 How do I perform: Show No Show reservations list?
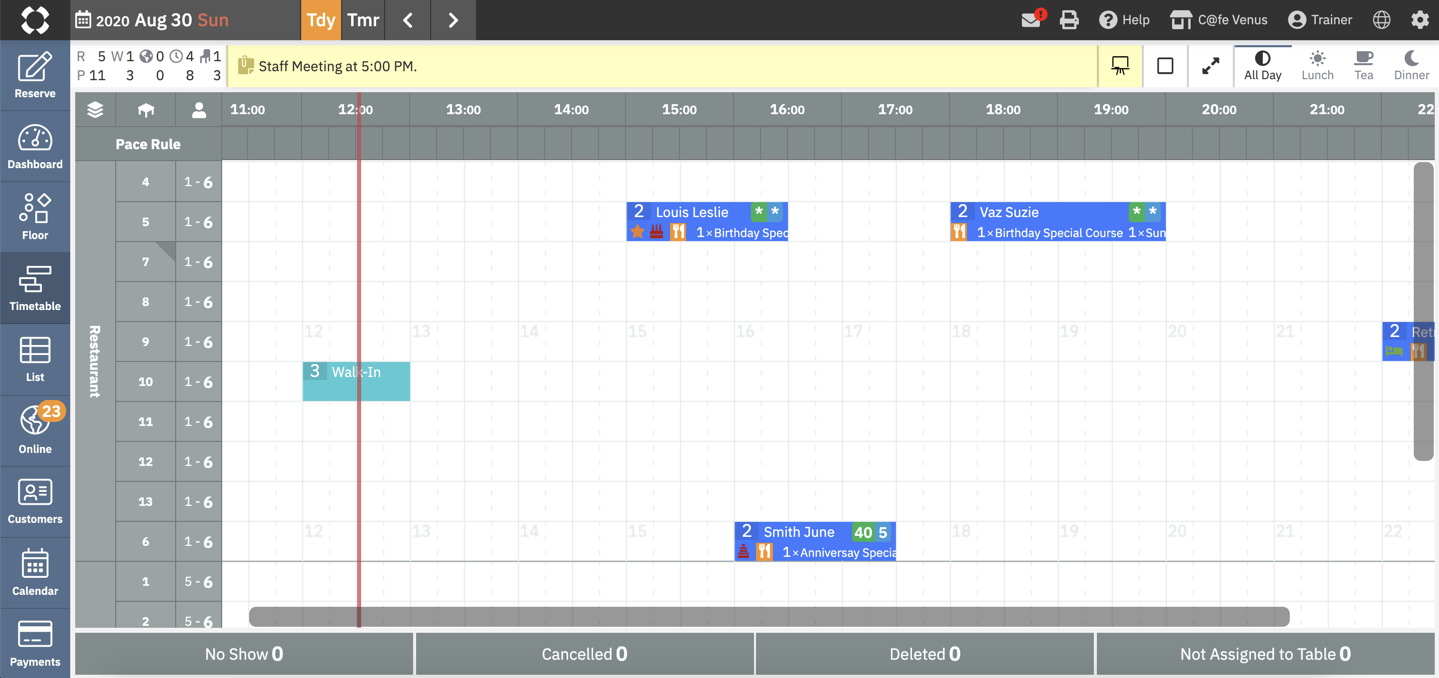pos(244,654)
